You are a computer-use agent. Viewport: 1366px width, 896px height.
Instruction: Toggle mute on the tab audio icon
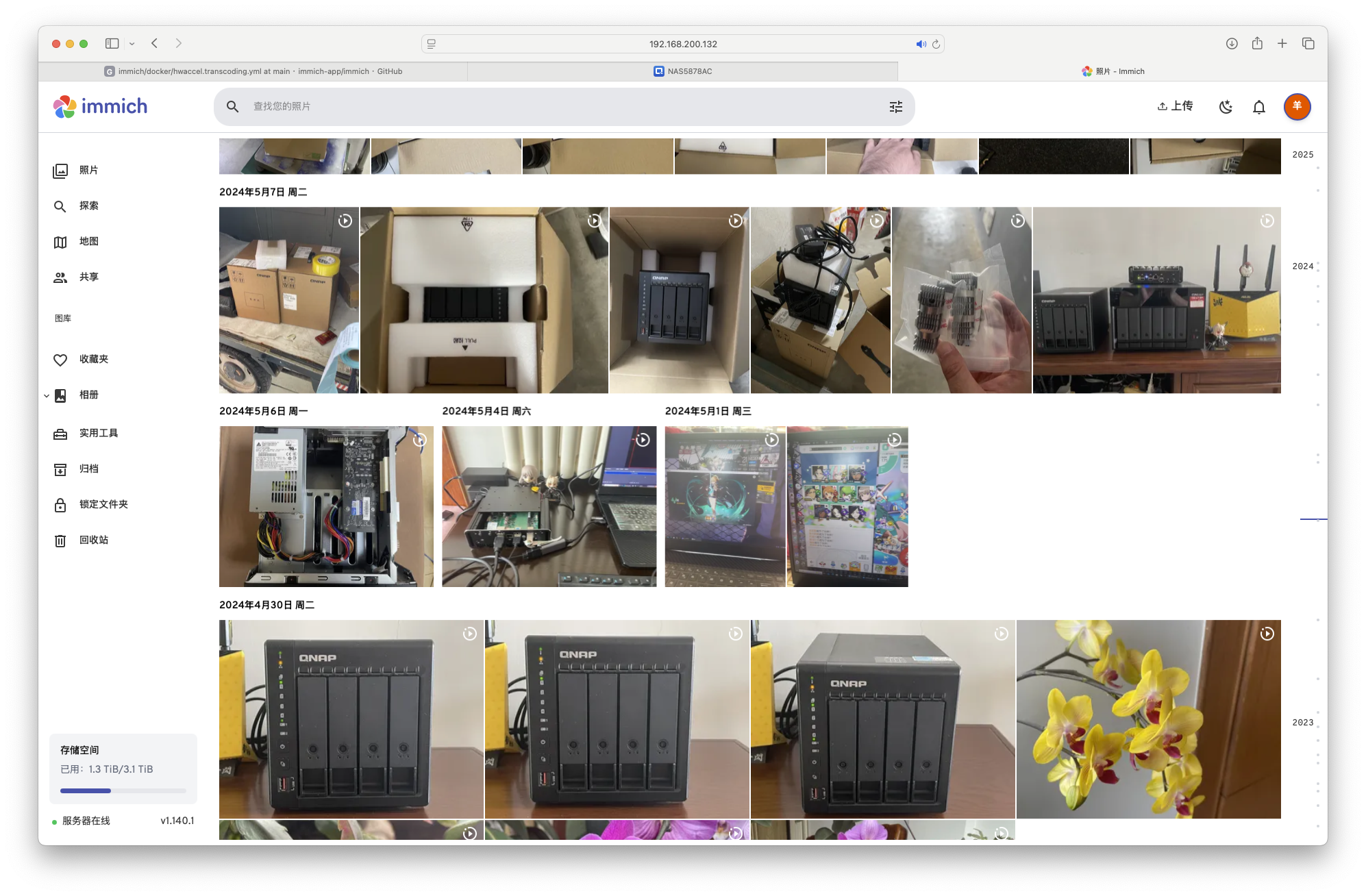pyautogui.click(x=920, y=44)
